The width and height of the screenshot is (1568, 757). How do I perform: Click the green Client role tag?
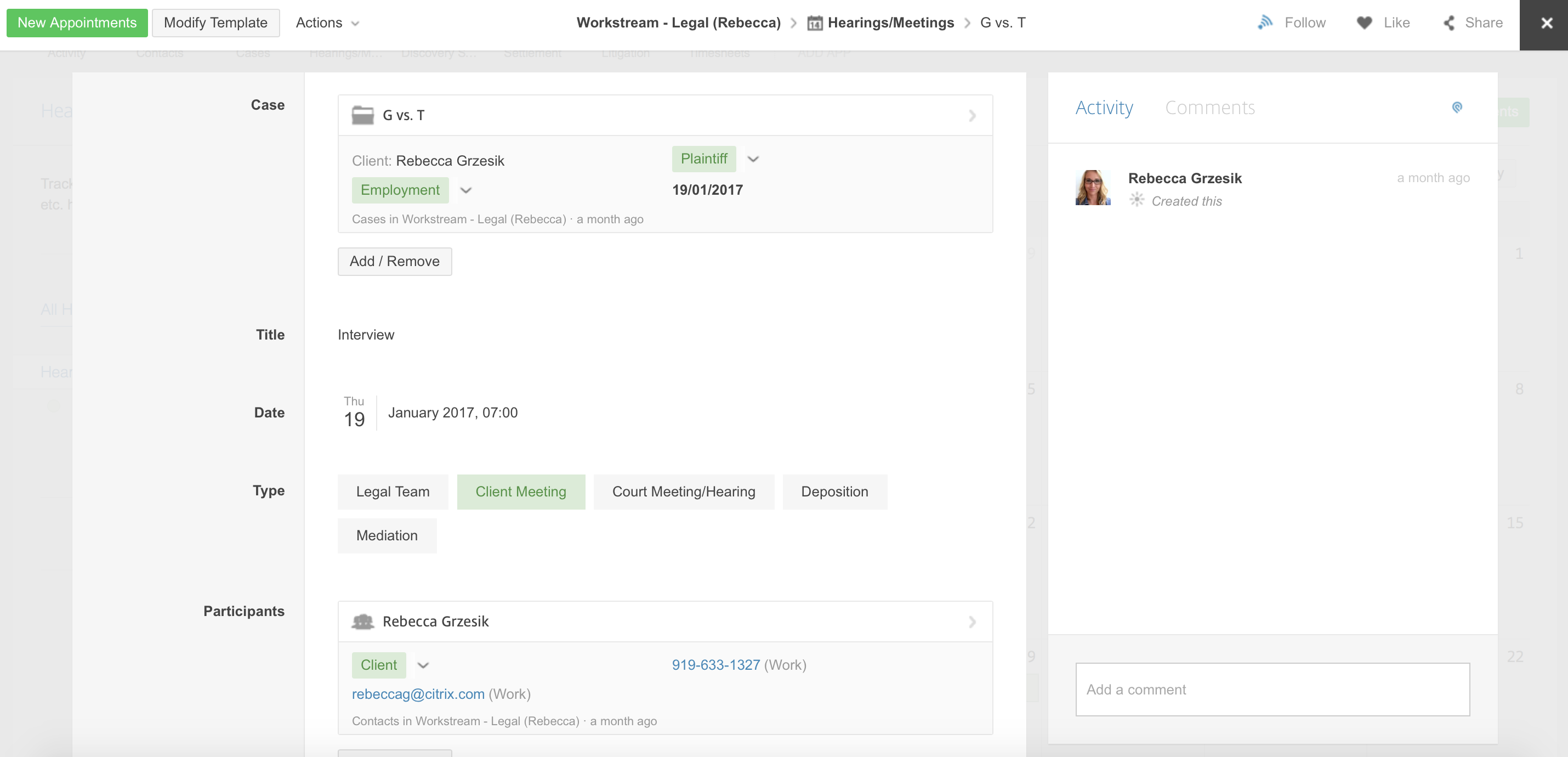(379, 665)
